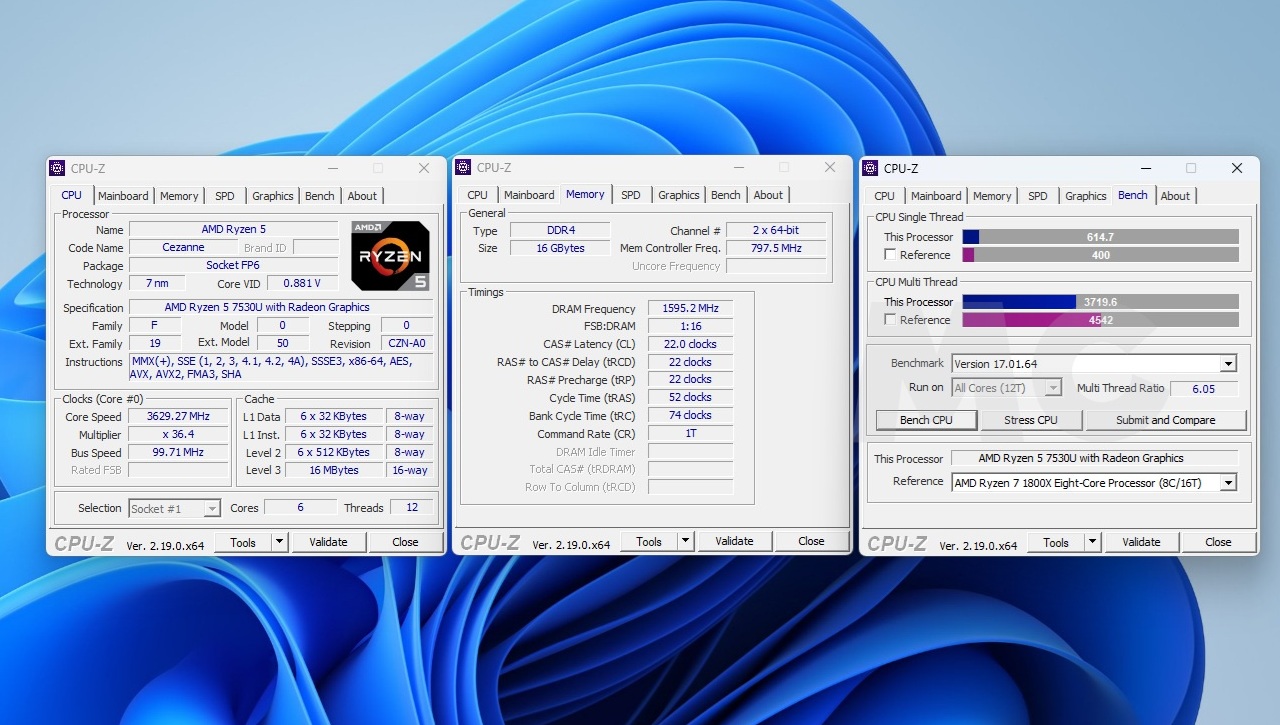Enable the Reference checkbox under CPU Multi Thread
Screen dimensions: 1280x725
[x=888, y=319]
